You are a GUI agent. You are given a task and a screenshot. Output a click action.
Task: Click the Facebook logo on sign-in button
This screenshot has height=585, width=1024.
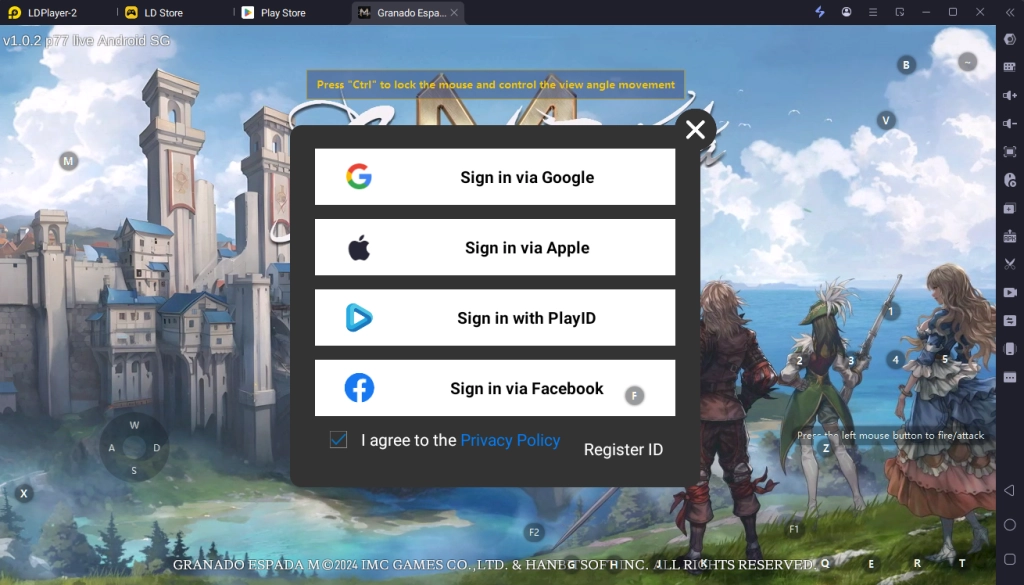359,388
